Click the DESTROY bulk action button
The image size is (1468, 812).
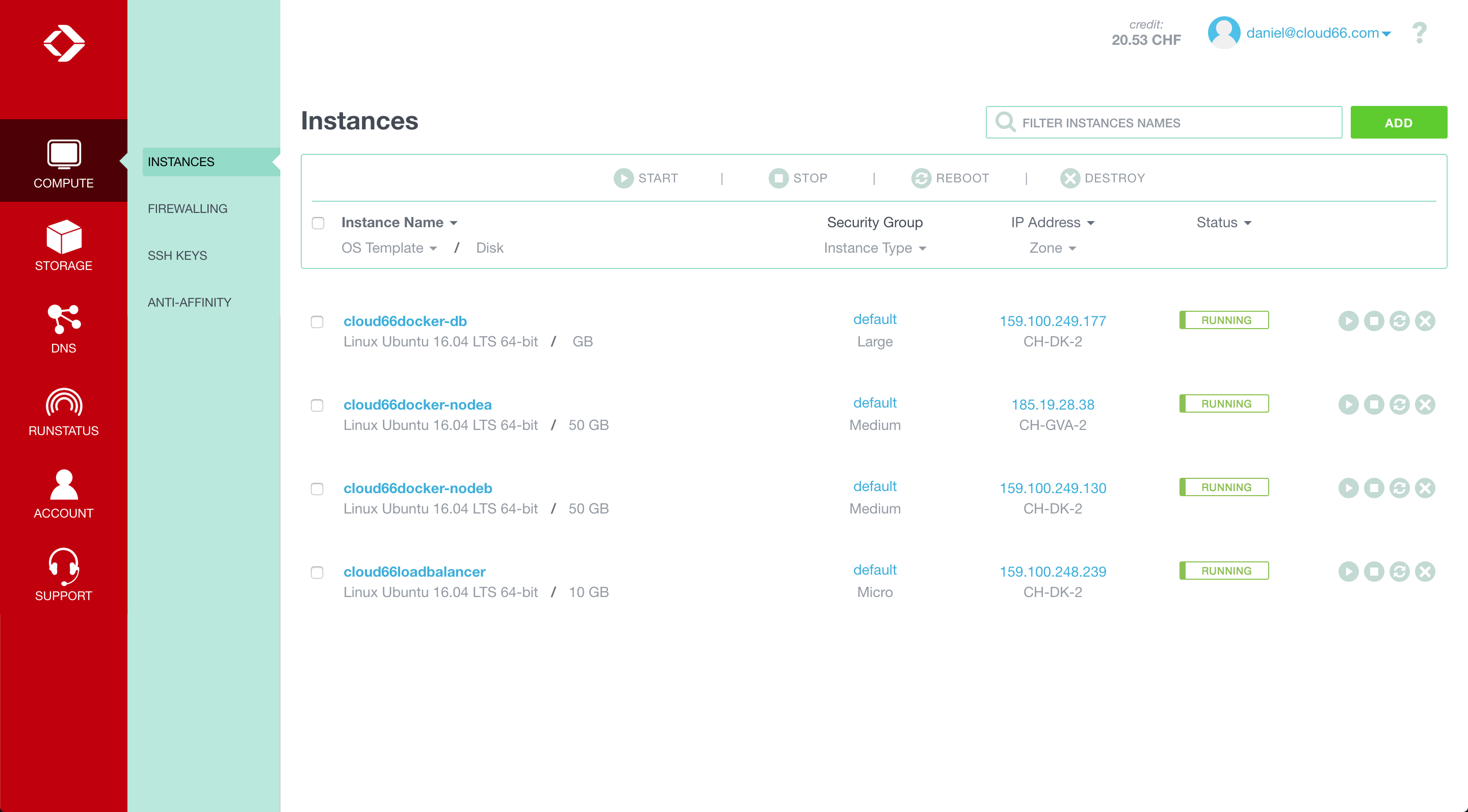point(1102,178)
